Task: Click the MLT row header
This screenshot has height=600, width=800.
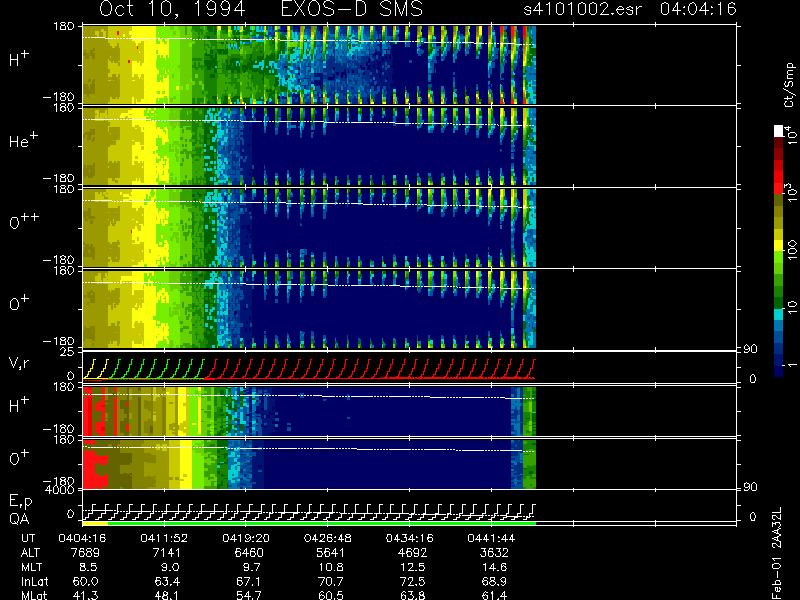Action: (x=32, y=567)
